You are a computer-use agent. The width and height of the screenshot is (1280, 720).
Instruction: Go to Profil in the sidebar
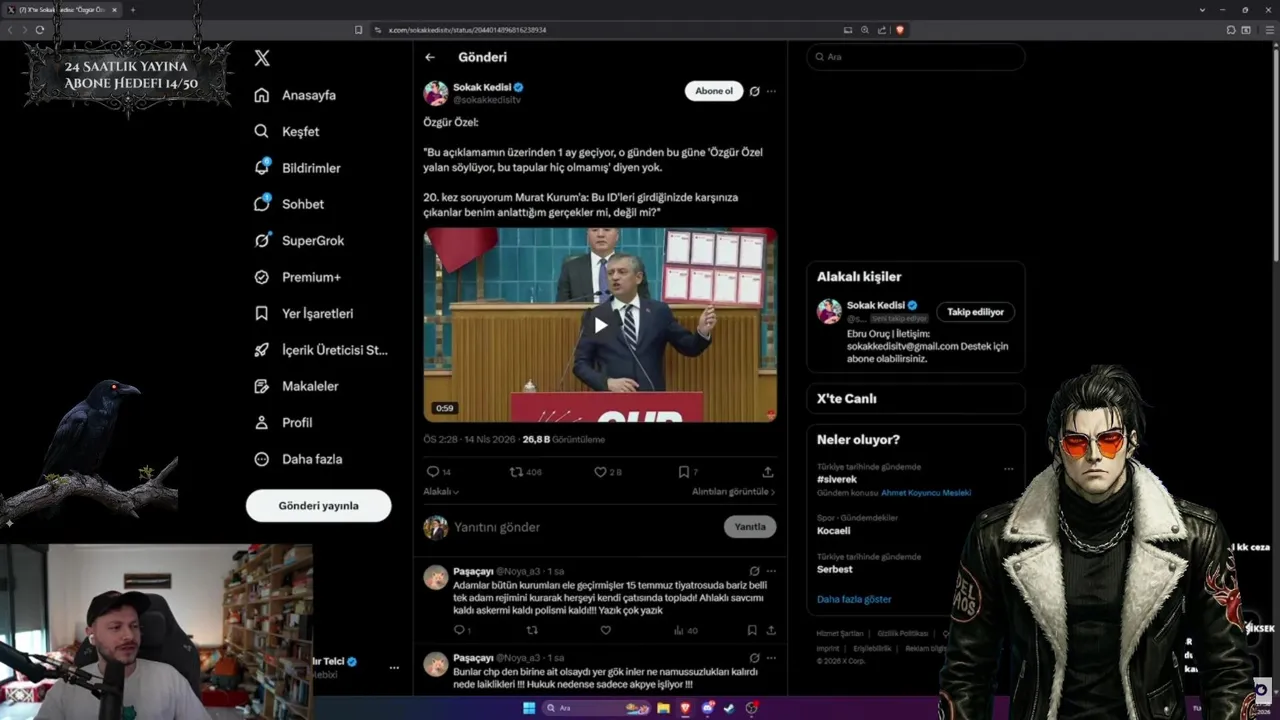[x=283, y=422]
